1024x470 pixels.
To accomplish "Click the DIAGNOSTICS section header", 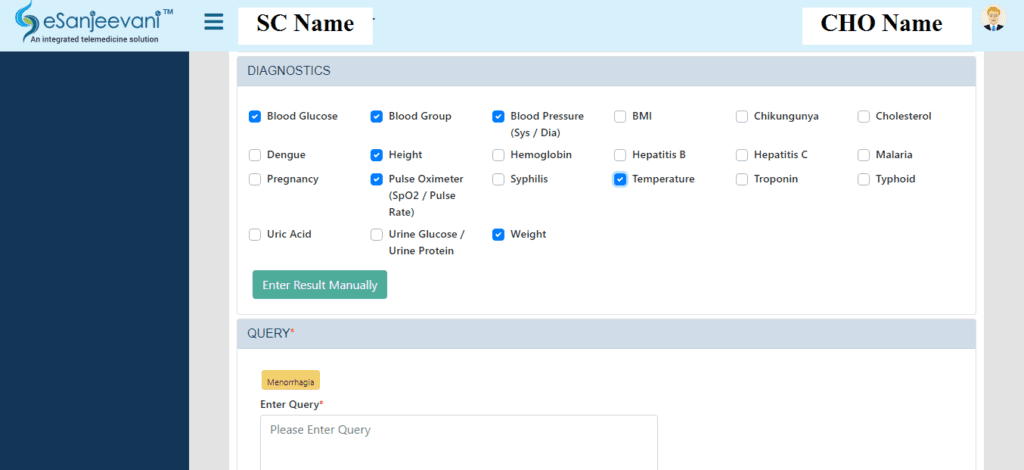I will [x=606, y=71].
